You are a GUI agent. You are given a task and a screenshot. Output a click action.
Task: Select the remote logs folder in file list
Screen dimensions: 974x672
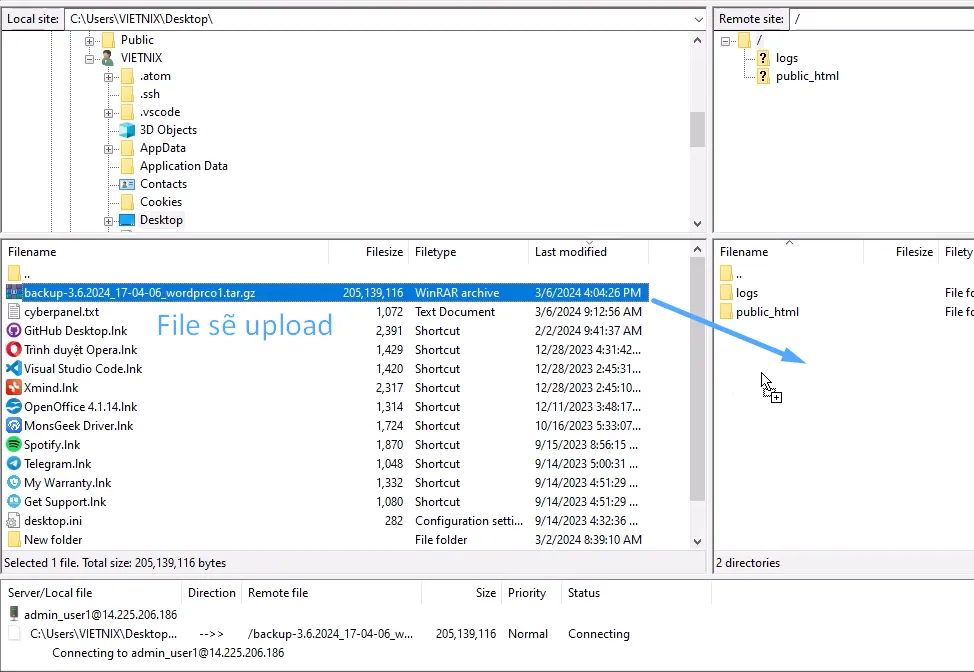tap(746, 293)
